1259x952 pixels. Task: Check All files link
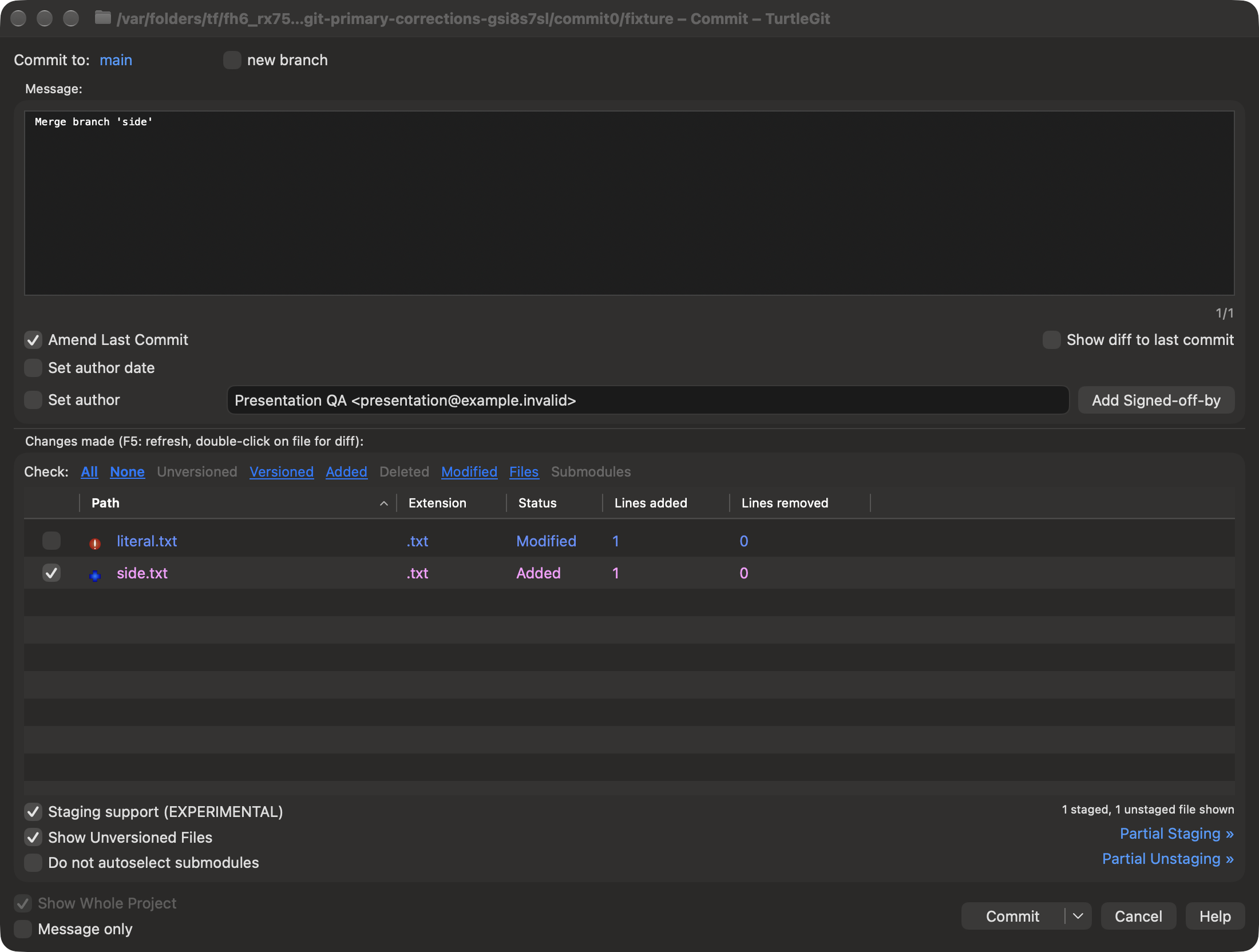89,472
